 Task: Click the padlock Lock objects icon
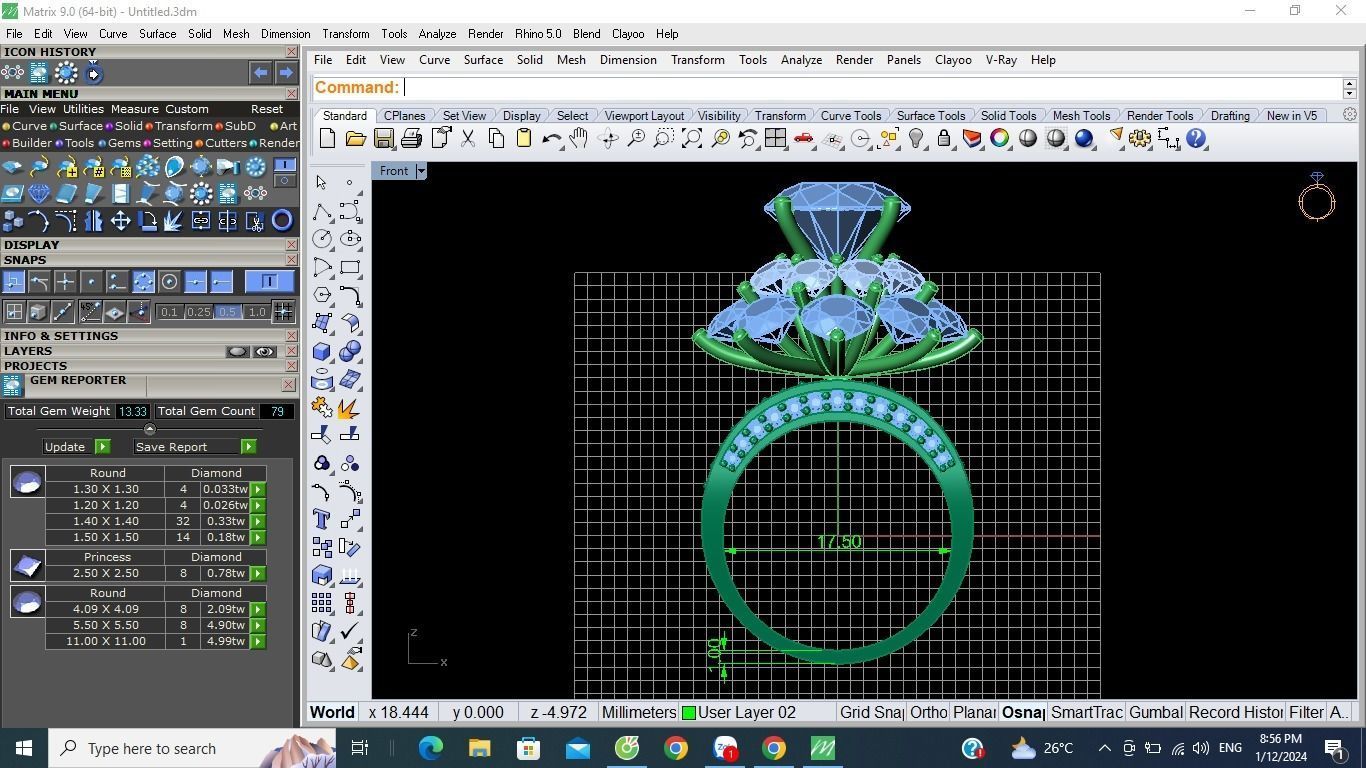click(x=944, y=139)
